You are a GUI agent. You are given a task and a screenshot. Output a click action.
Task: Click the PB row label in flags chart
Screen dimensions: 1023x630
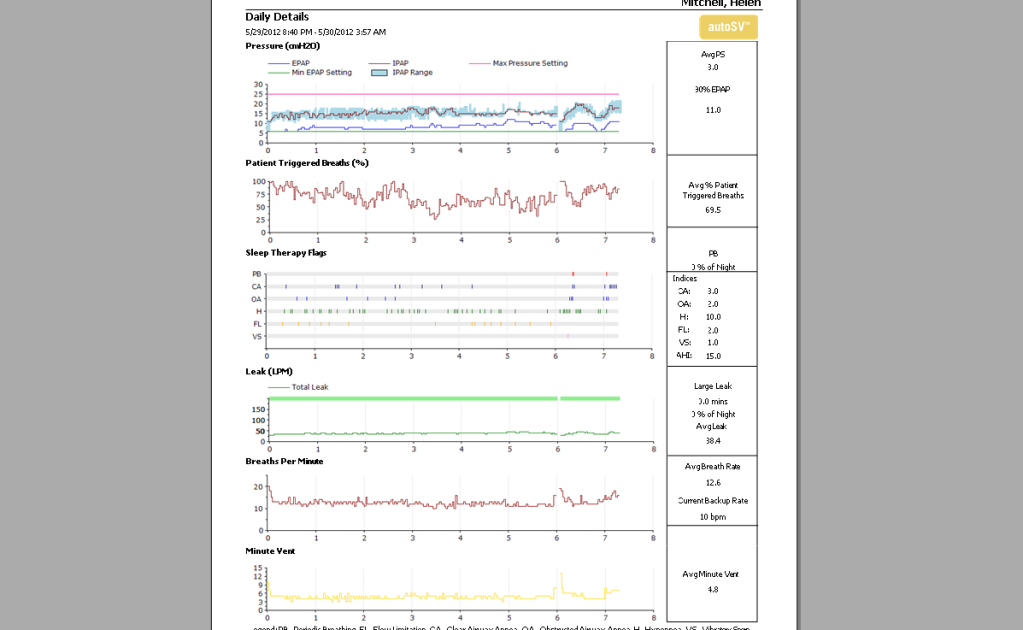pyautogui.click(x=256, y=274)
